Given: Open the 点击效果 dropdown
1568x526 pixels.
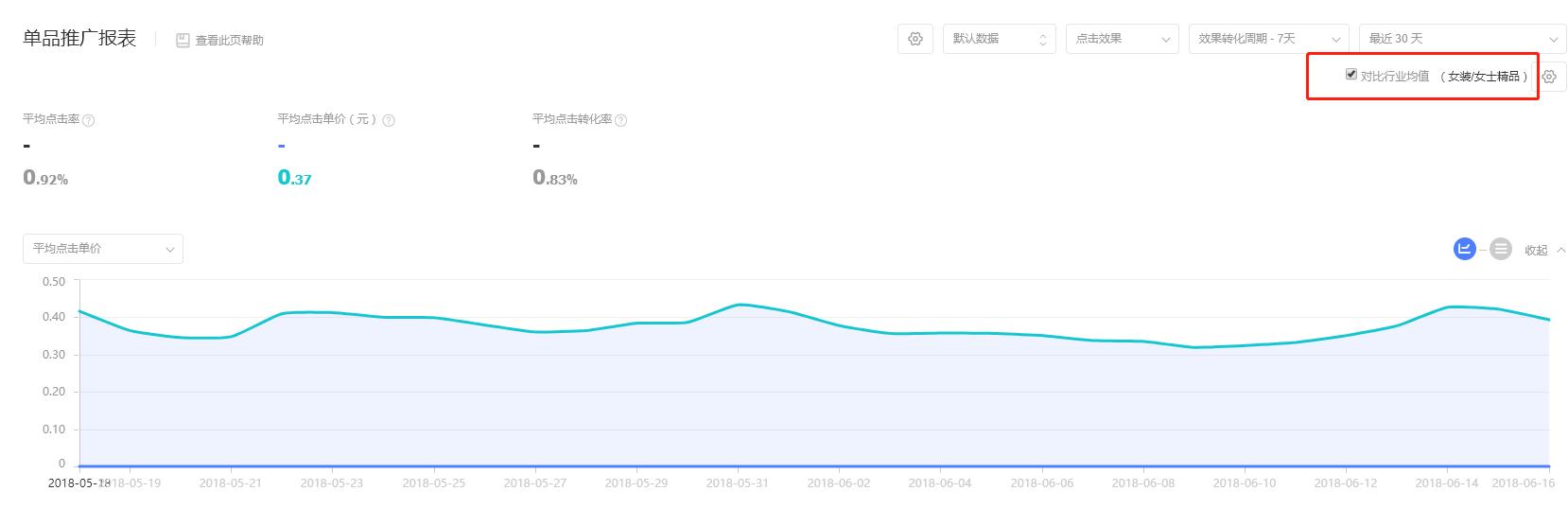Looking at the screenshot, I should point(1123,39).
